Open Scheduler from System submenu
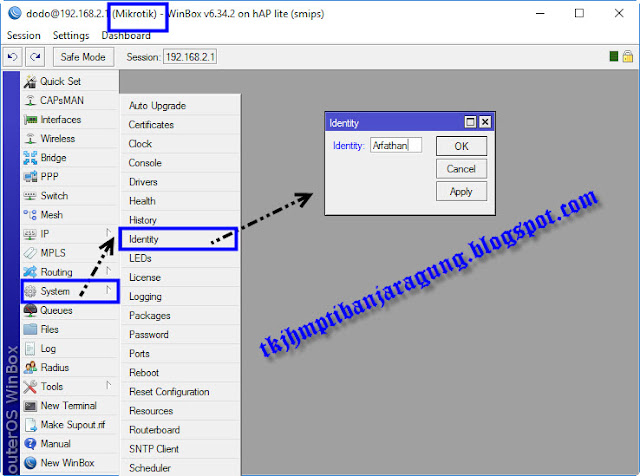 (x=180, y=468)
